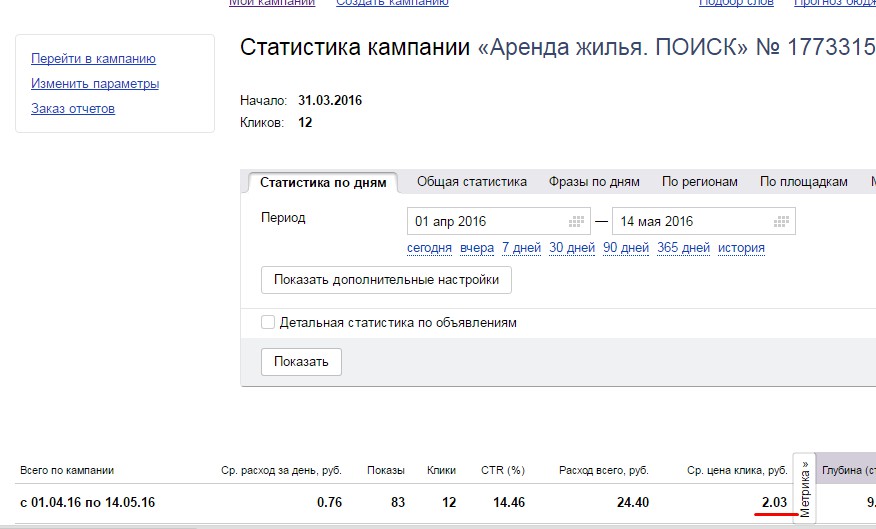Set period to вчера
This screenshot has width=876, height=529.
tap(477, 248)
